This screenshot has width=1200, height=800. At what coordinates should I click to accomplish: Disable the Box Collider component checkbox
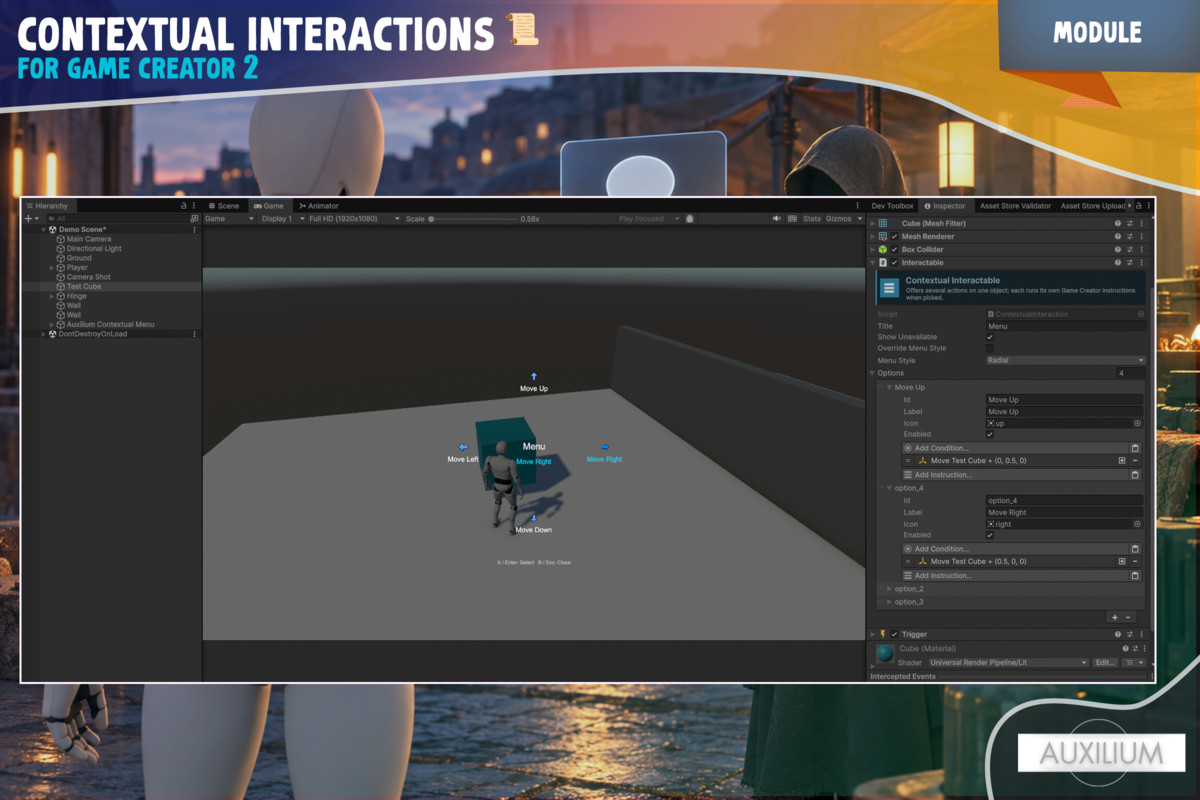click(894, 249)
